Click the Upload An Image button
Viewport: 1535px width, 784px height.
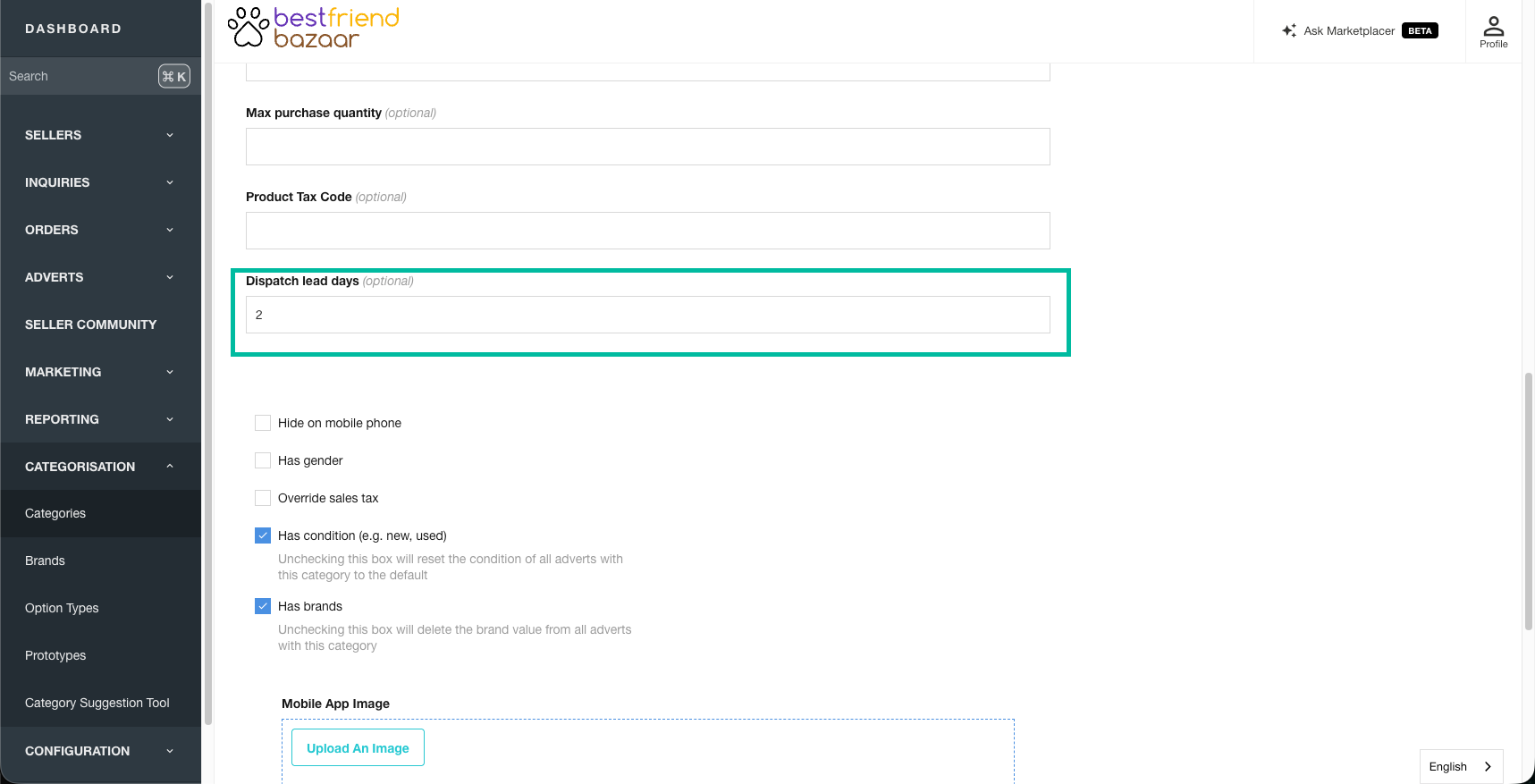358,748
